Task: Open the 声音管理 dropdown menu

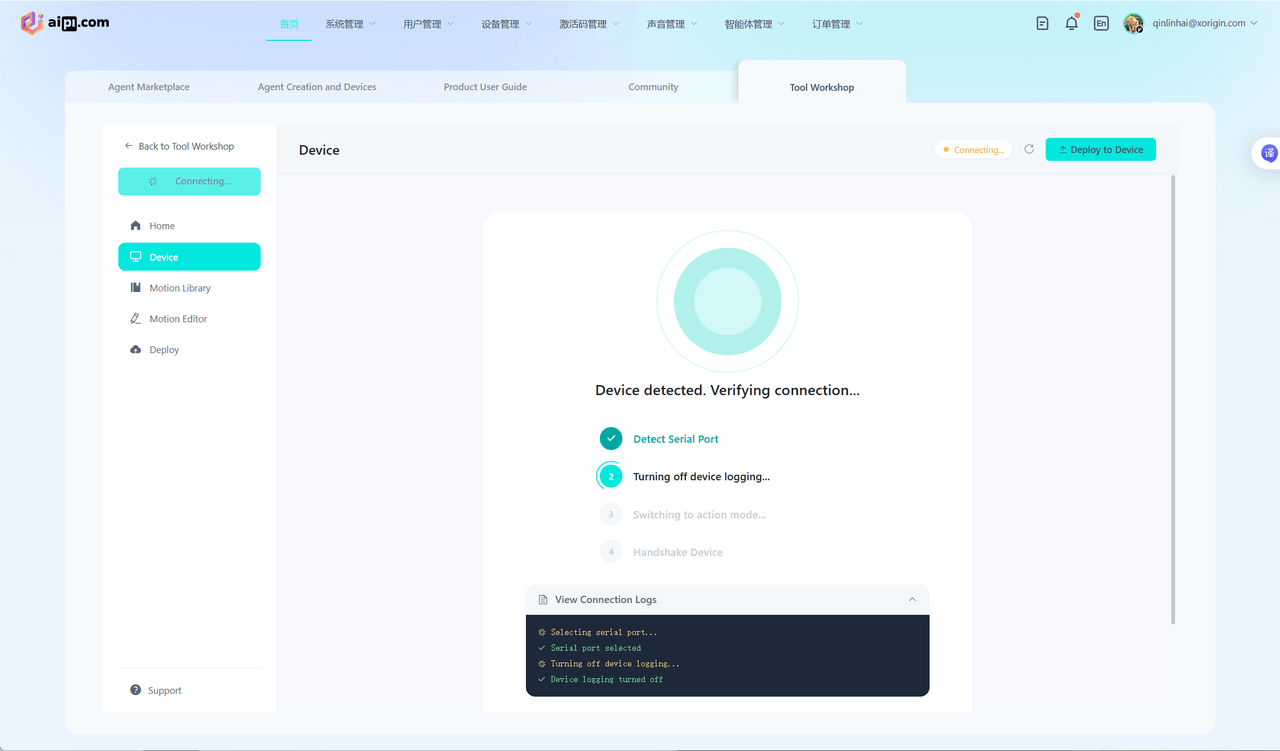Action: (672, 24)
